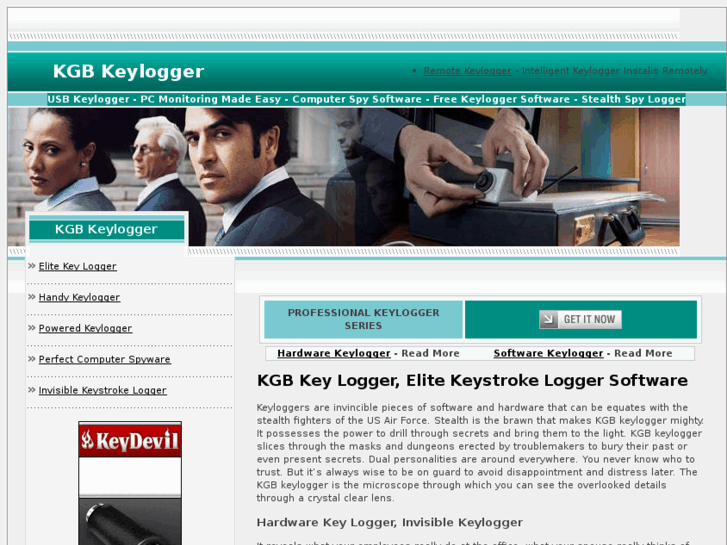Open the Elite Key Logger sidebar link
The height and width of the screenshot is (545, 727).
77,266
